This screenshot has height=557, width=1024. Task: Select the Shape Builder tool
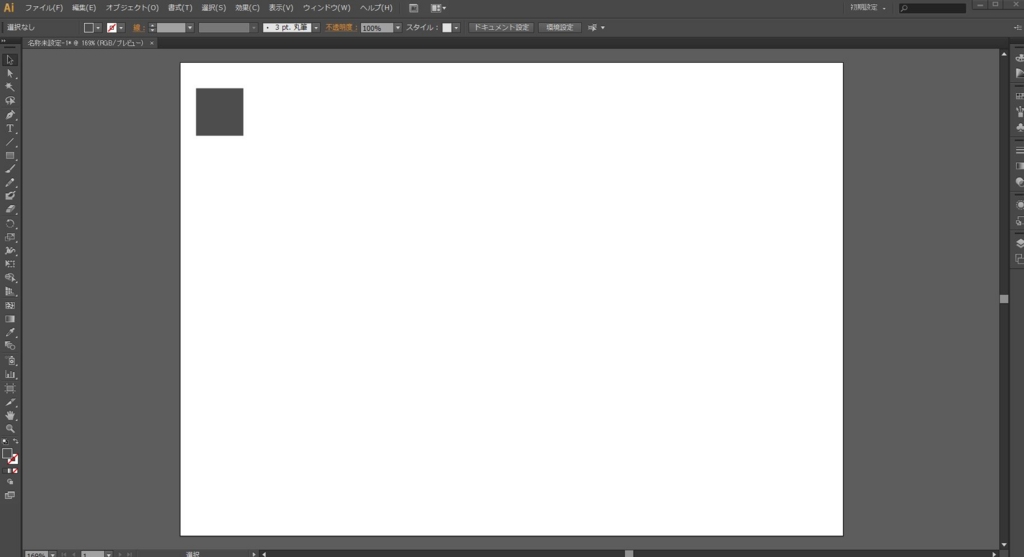10,278
